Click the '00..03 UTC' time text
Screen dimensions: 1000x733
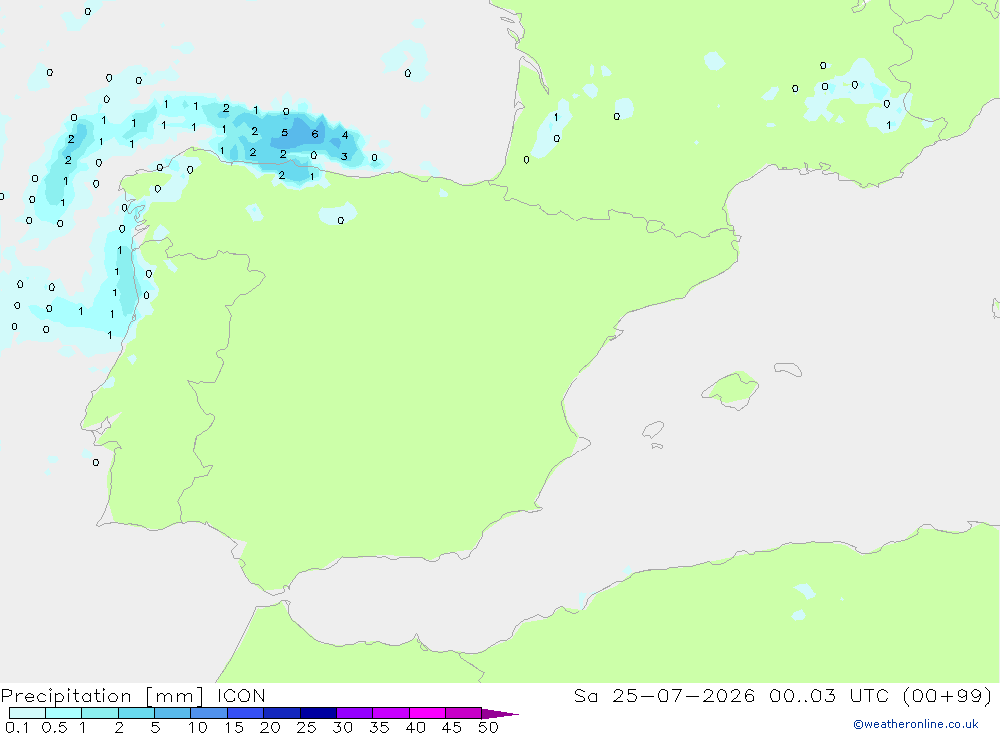pos(829,696)
